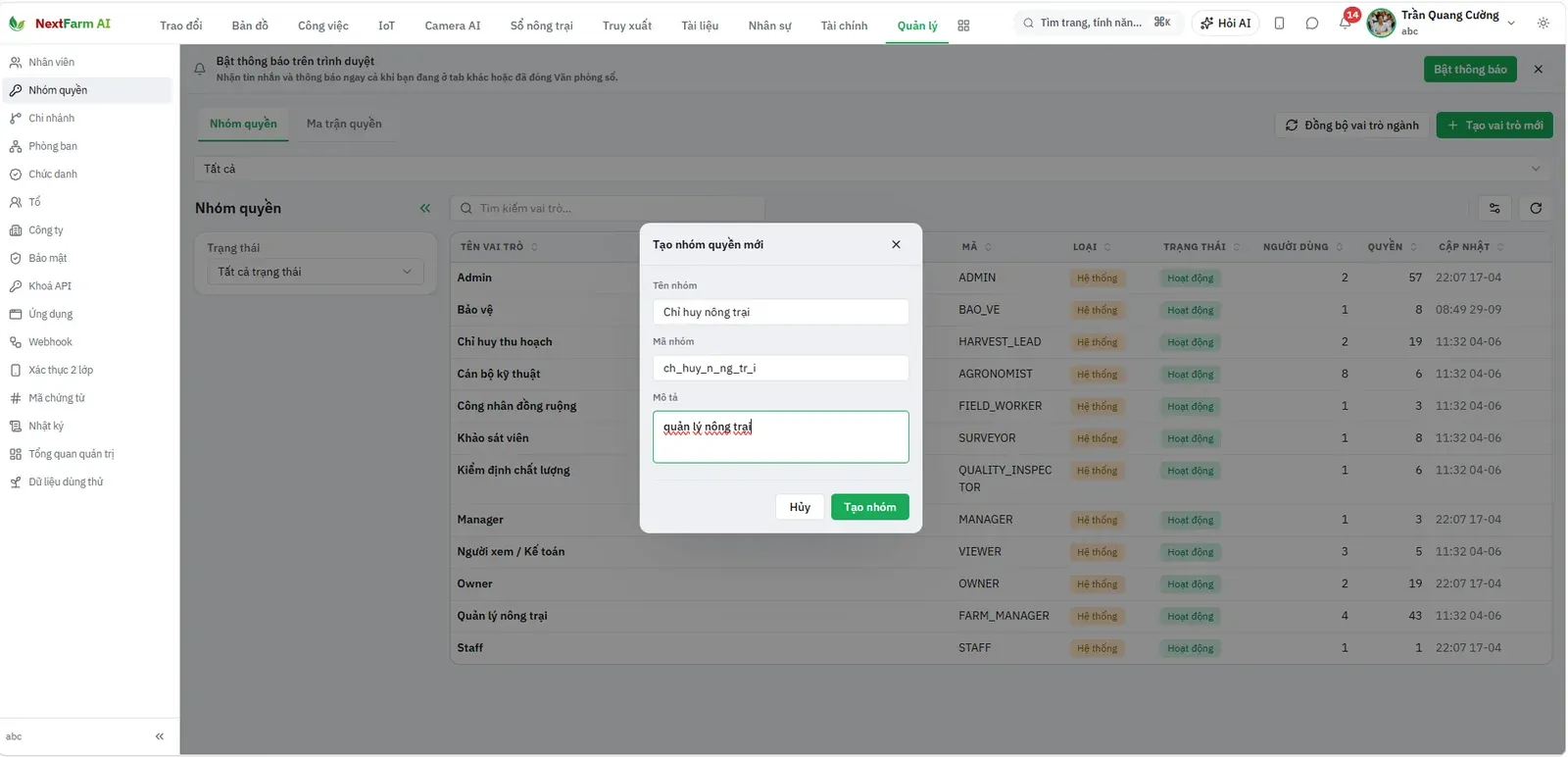The height and width of the screenshot is (757, 1568).
Task: Click the Mã nhóm input field
Action: 781,368
